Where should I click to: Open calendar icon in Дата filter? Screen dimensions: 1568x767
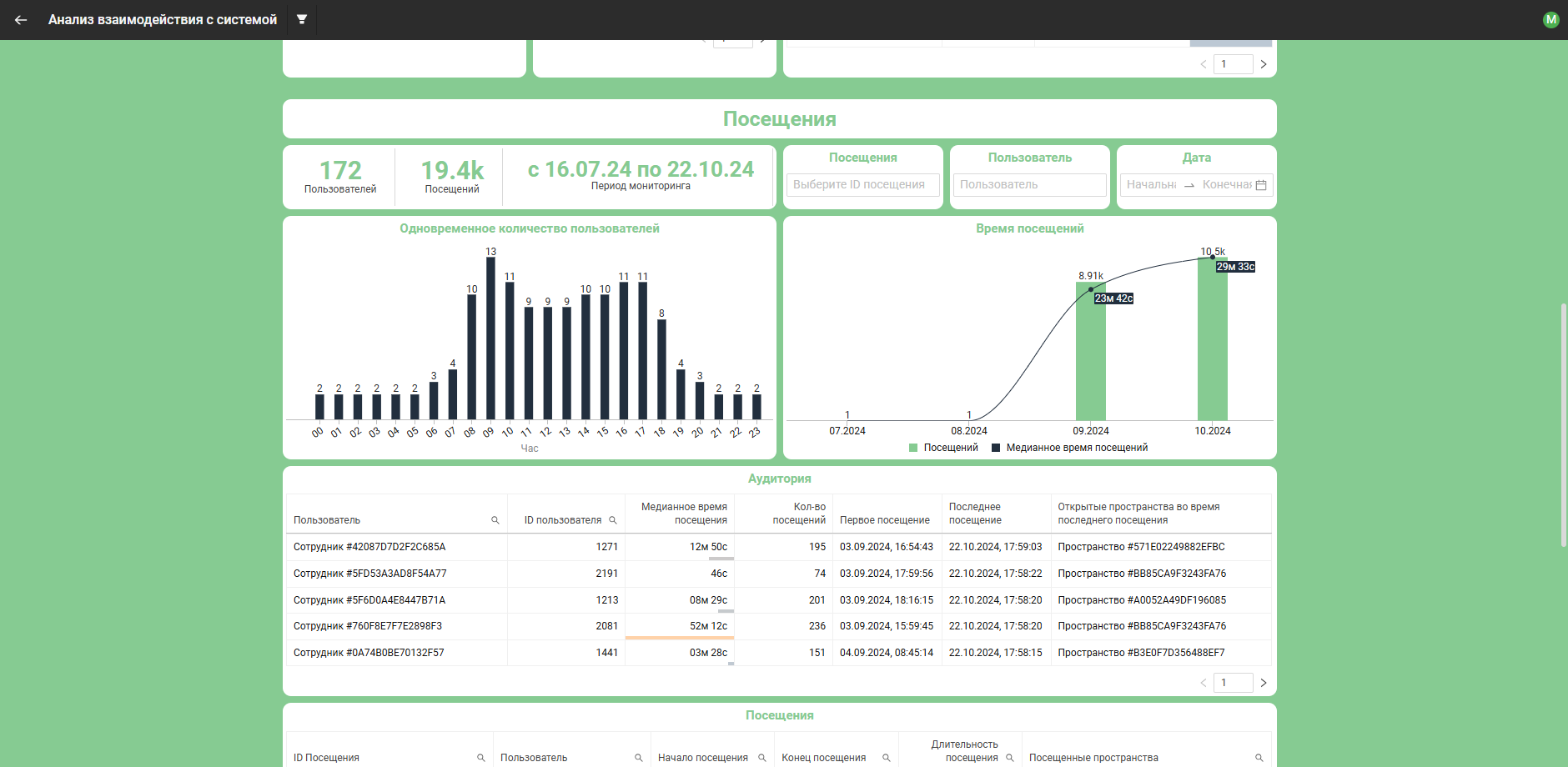pyautogui.click(x=1261, y=185)
